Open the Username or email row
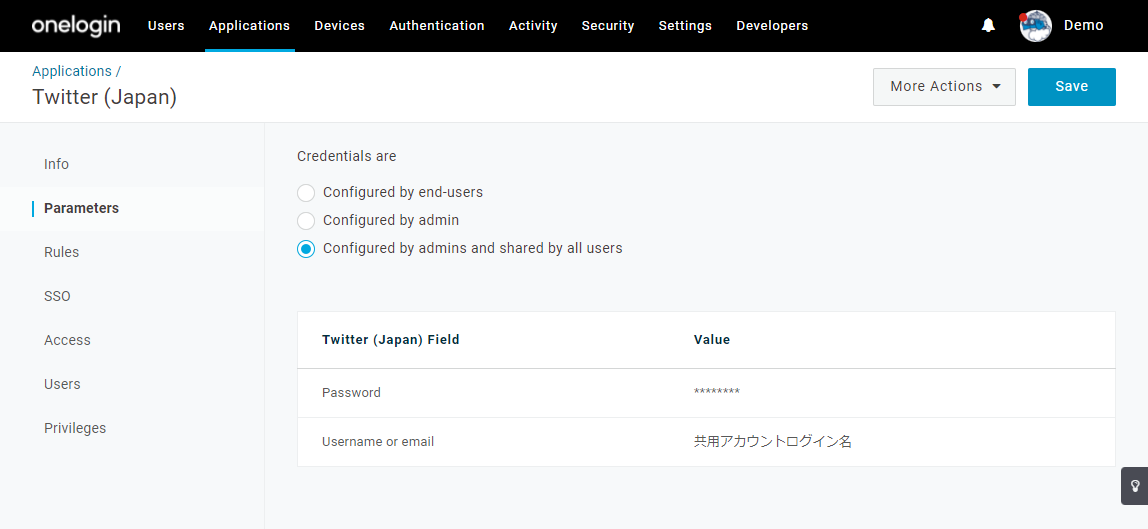1148x529 pixels. coord(706,442)
